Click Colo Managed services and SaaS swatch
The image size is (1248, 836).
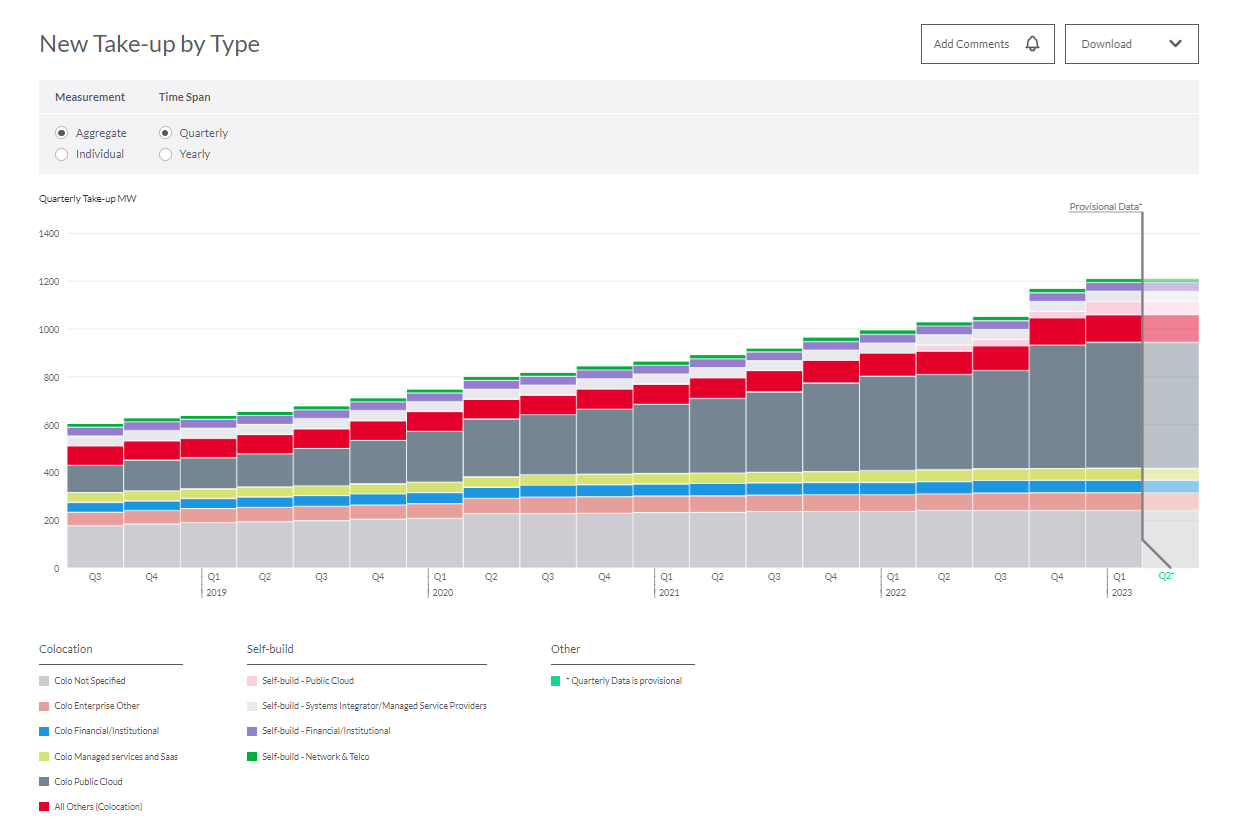[x=44, y=757]
